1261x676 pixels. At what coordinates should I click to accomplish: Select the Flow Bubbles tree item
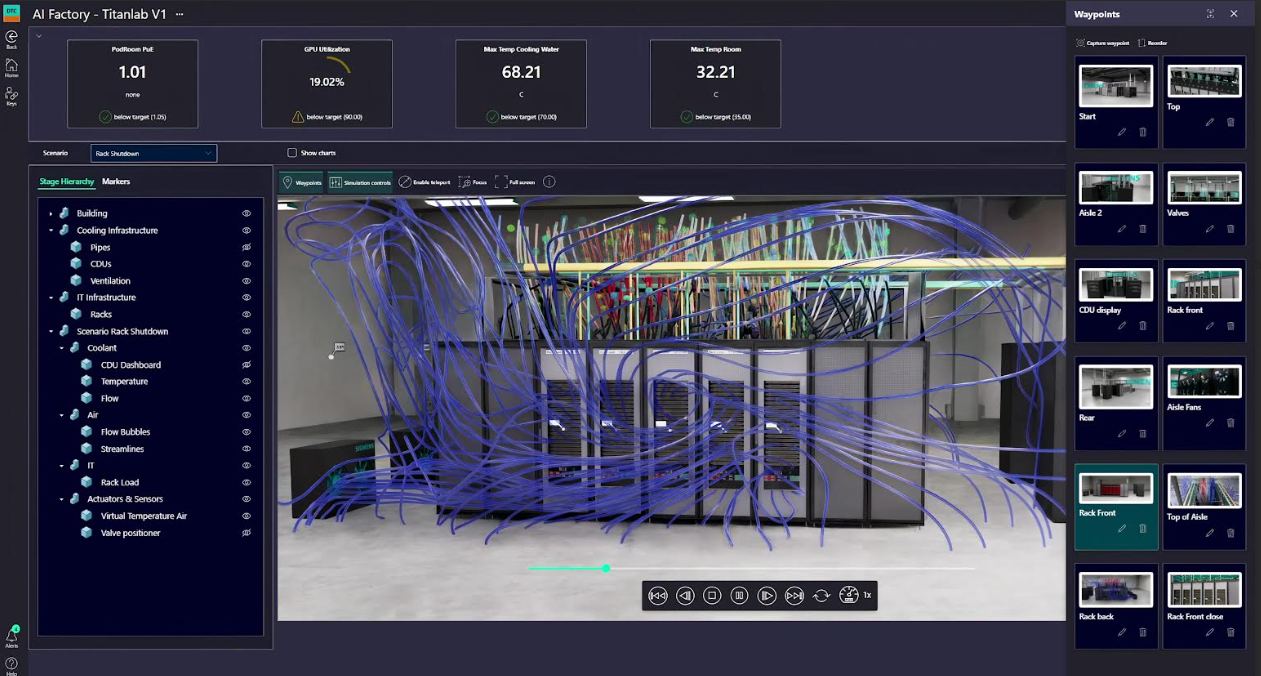[x=125, y=432]
